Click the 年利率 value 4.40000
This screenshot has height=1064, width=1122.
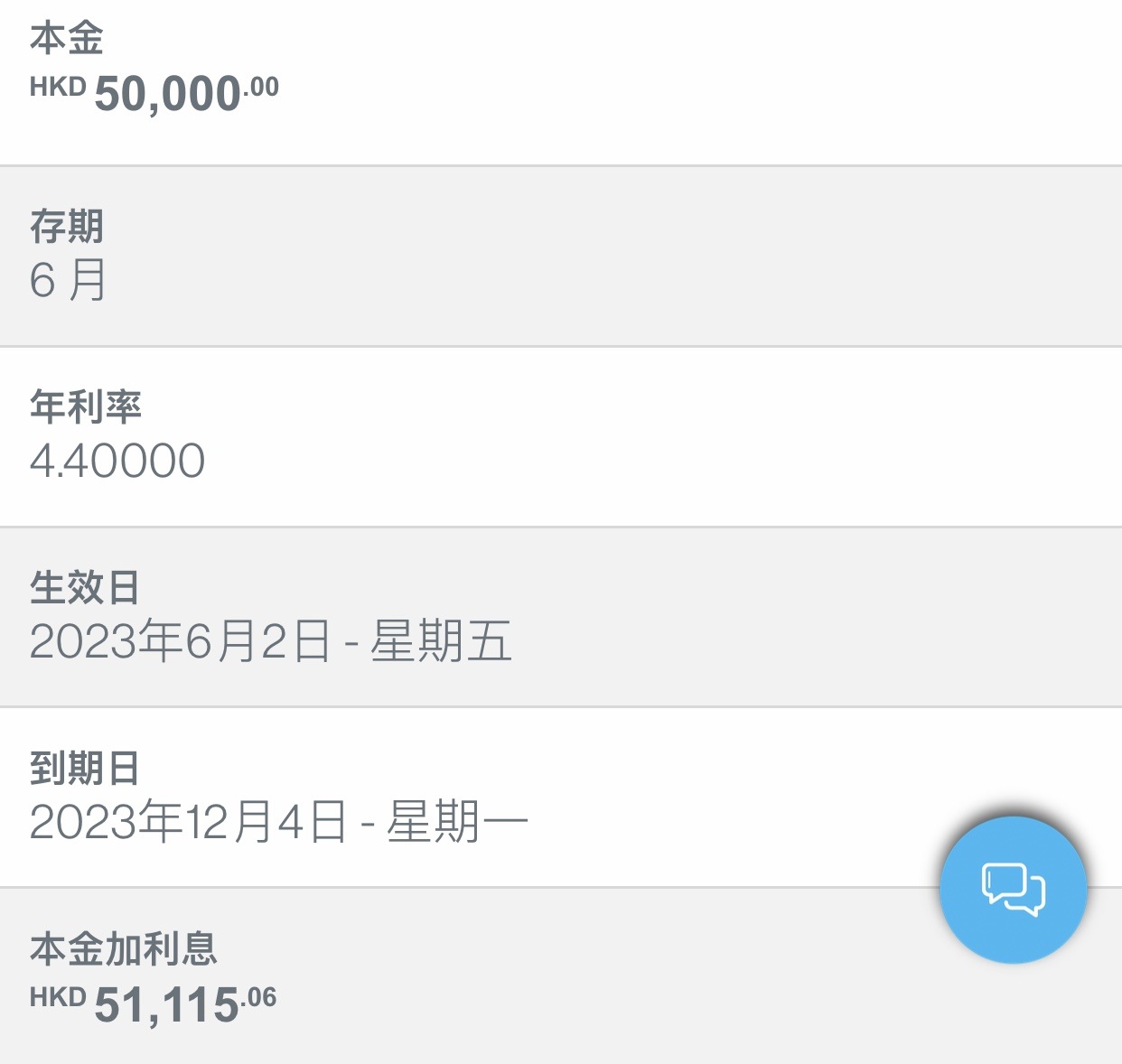point(117,460)
